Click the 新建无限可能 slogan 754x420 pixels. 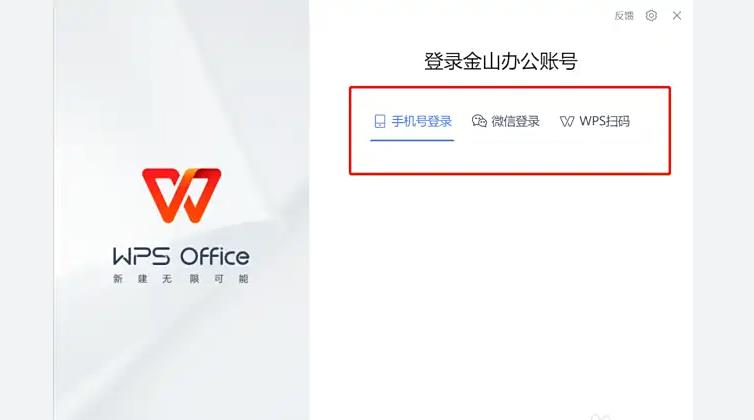[x=181, y=279]
